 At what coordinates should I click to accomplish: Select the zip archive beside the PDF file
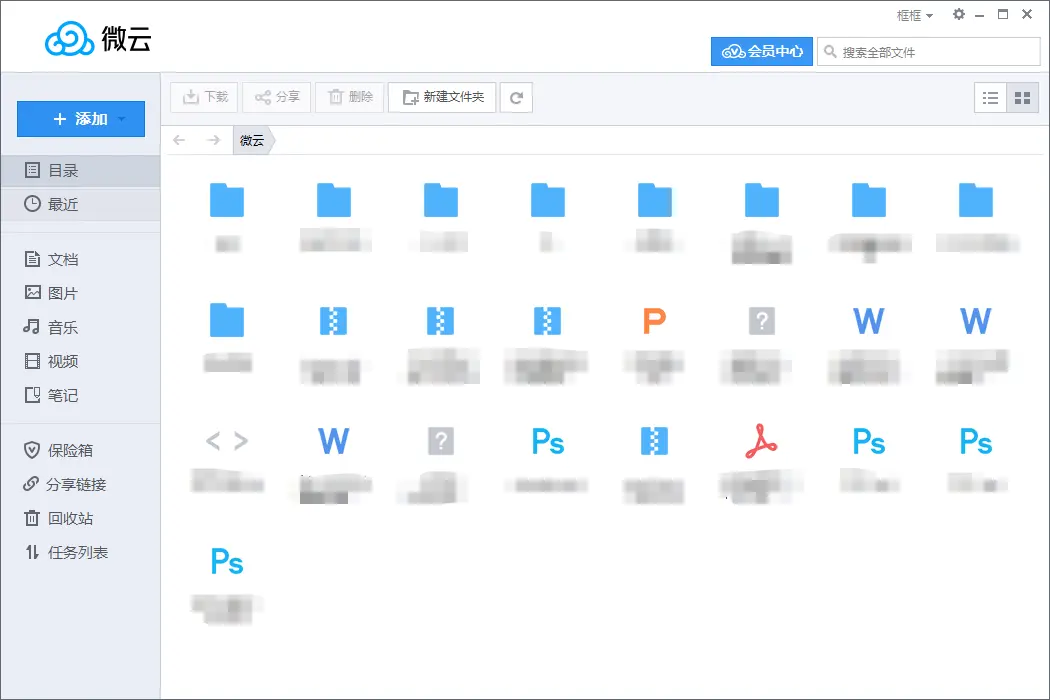[x=654, y=441]
